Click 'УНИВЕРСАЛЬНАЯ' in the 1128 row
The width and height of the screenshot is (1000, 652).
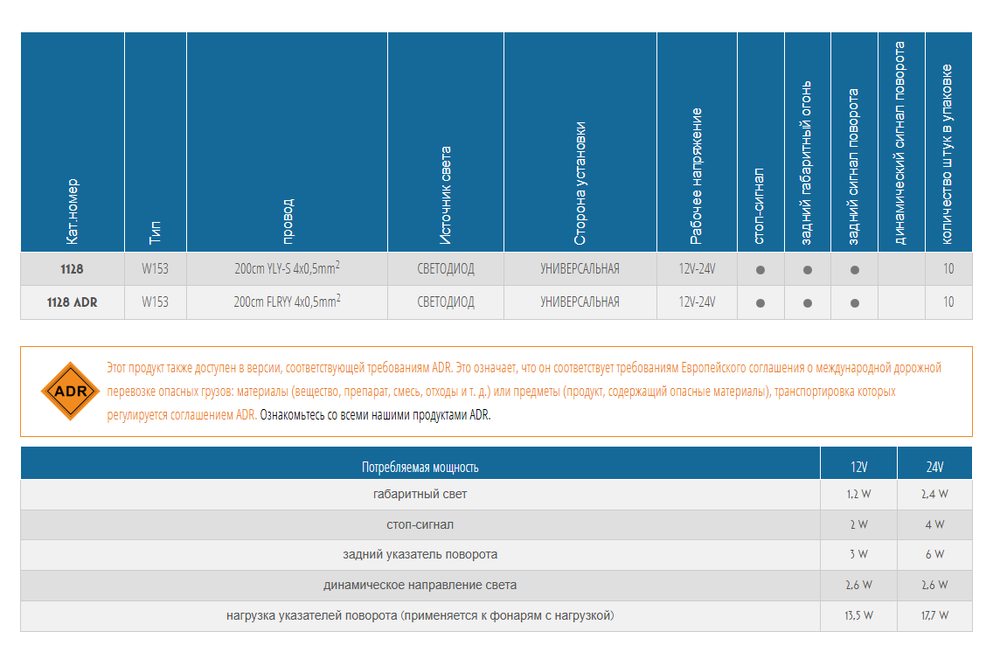[x=580, y=269]
